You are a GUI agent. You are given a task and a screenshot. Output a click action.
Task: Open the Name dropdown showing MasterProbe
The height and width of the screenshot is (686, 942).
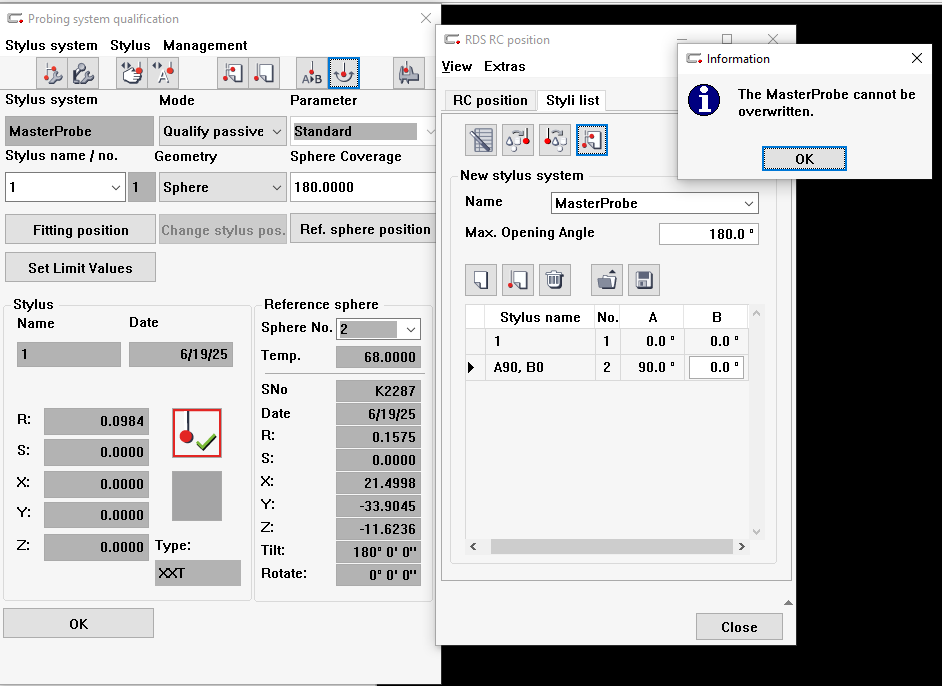tap(655, 203)
